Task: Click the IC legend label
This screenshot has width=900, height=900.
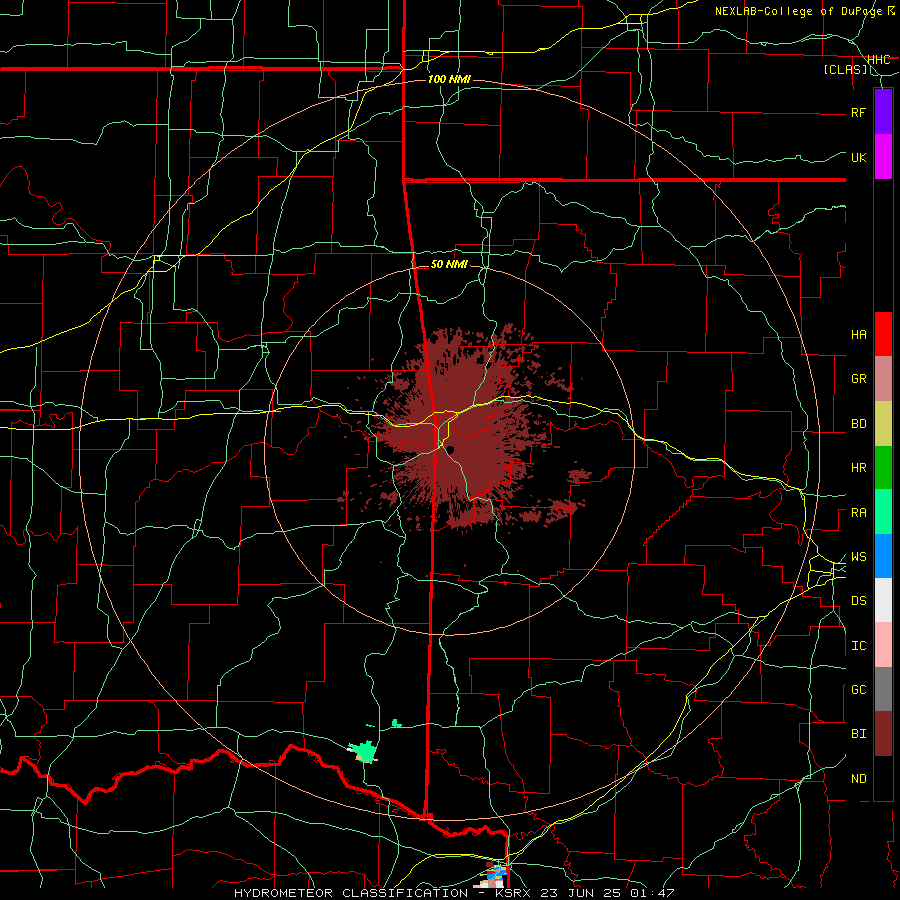Action: (858, 646)
